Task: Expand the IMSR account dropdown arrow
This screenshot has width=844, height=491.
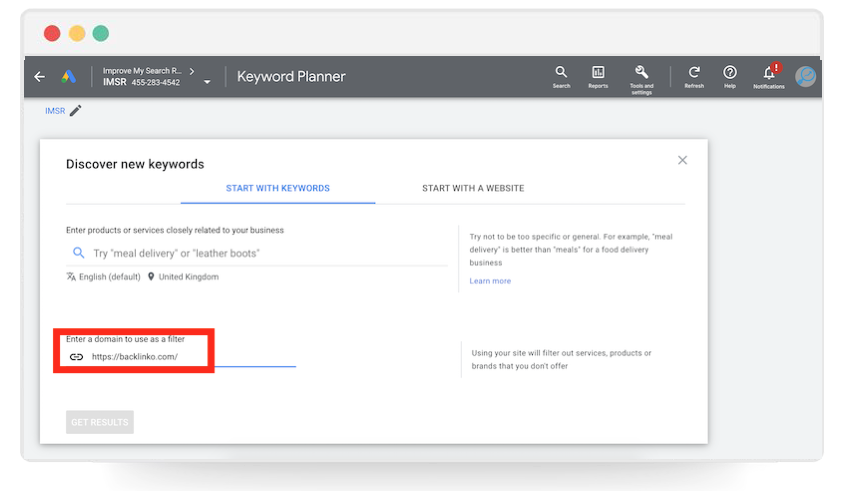Action: pyautogui.click(x=207, y=82)
